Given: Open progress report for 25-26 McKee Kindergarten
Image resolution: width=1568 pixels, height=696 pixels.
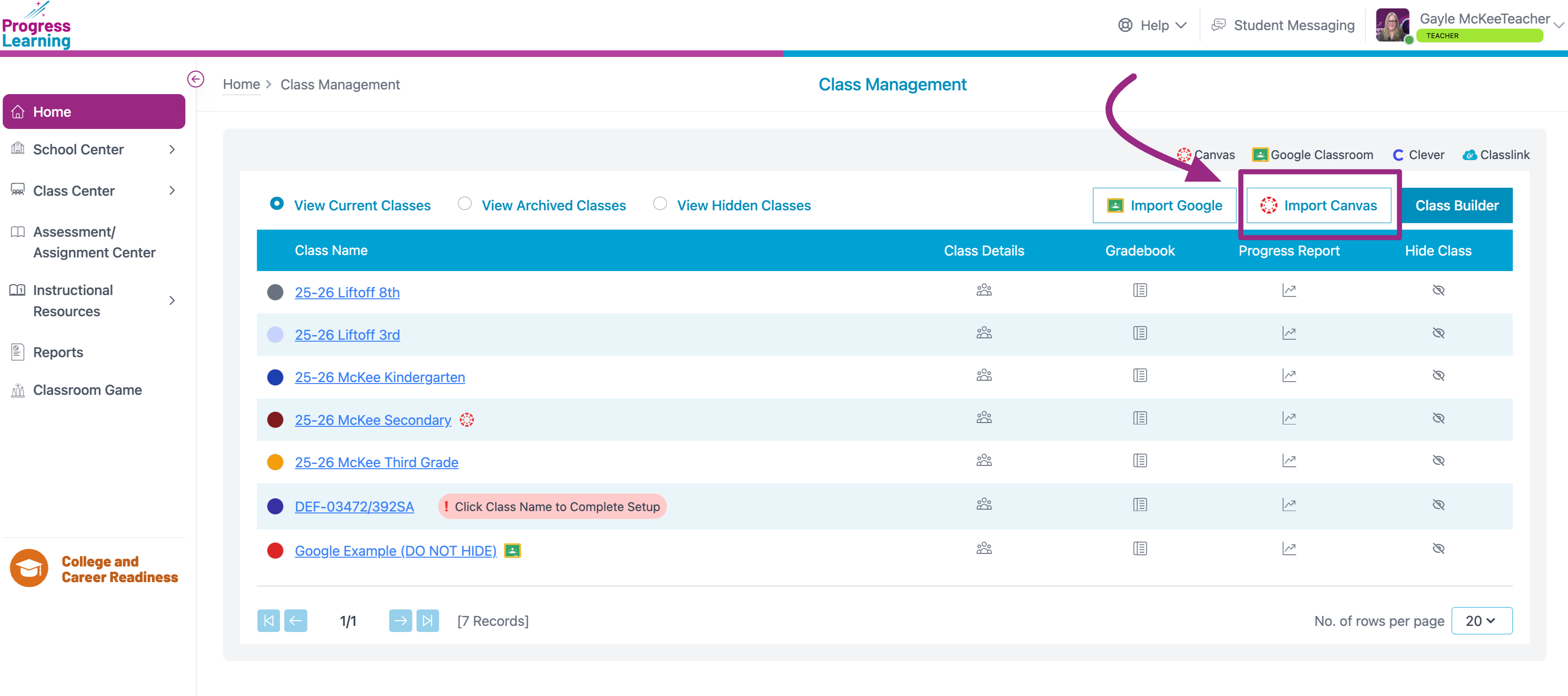Looking at the screenshot, I should (1288, 376).
